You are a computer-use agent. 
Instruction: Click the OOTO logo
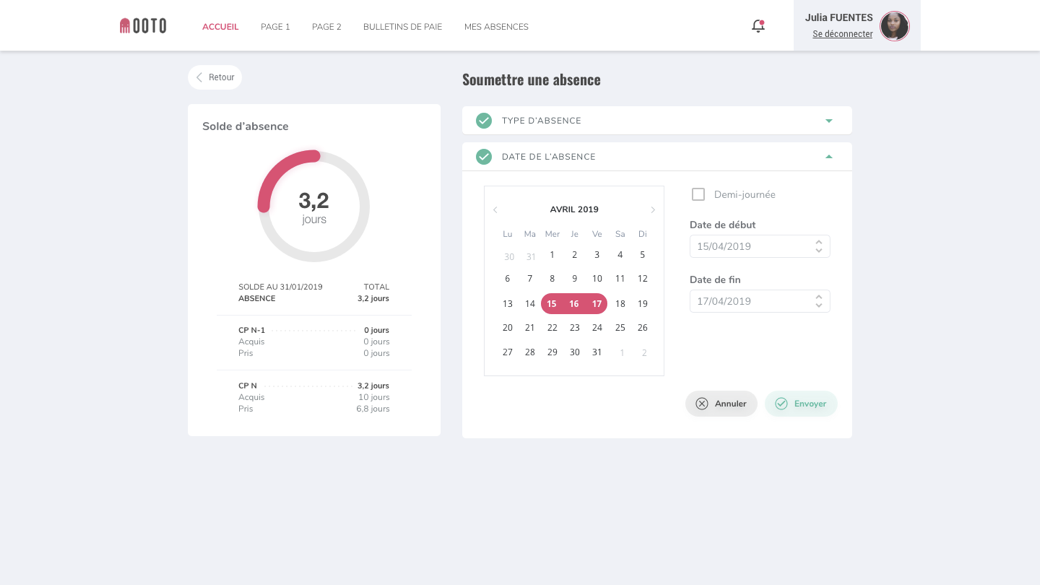coord(143,26)
